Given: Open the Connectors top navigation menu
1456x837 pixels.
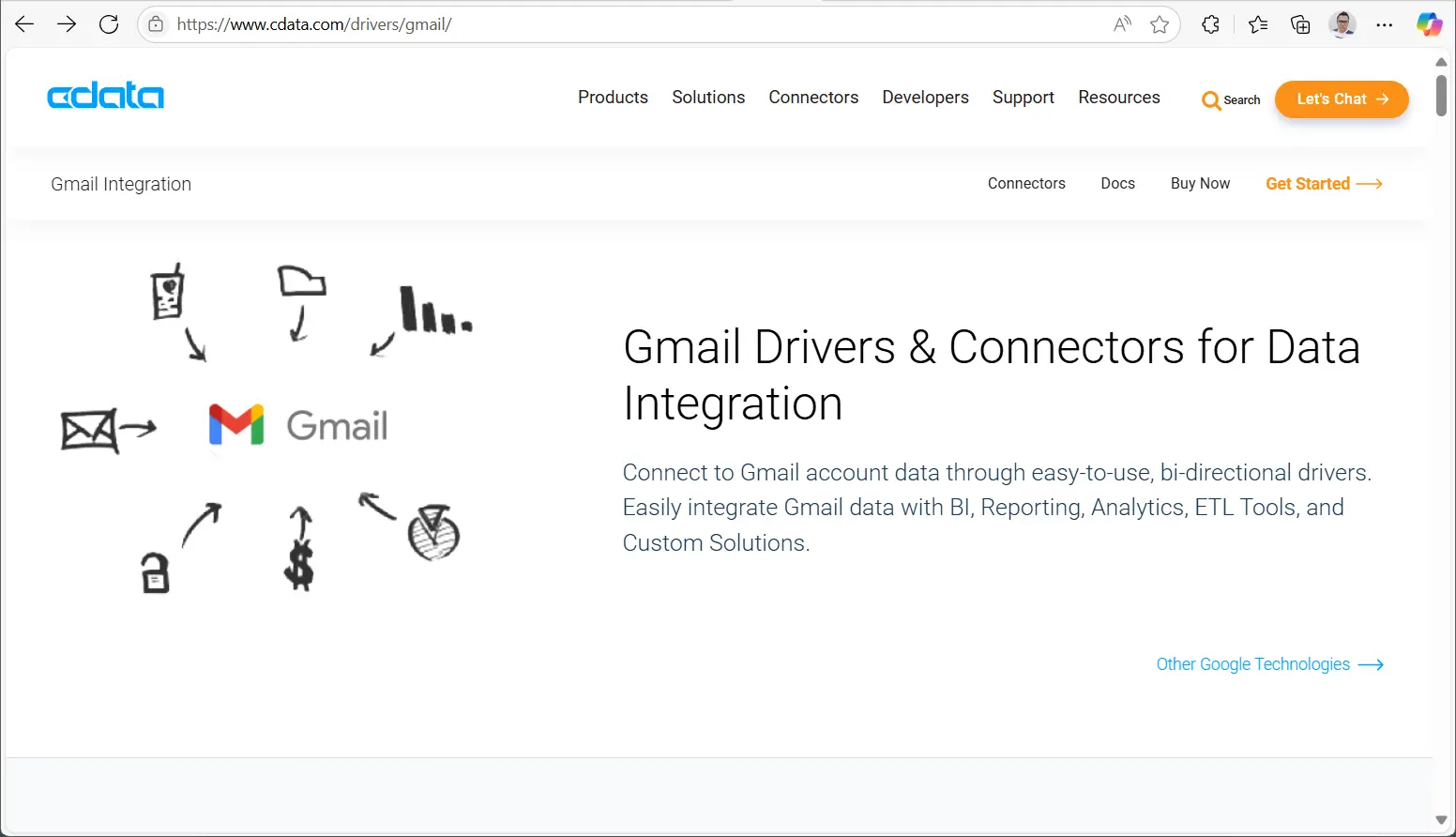Looking at the screenshot, I should point(813,98).
